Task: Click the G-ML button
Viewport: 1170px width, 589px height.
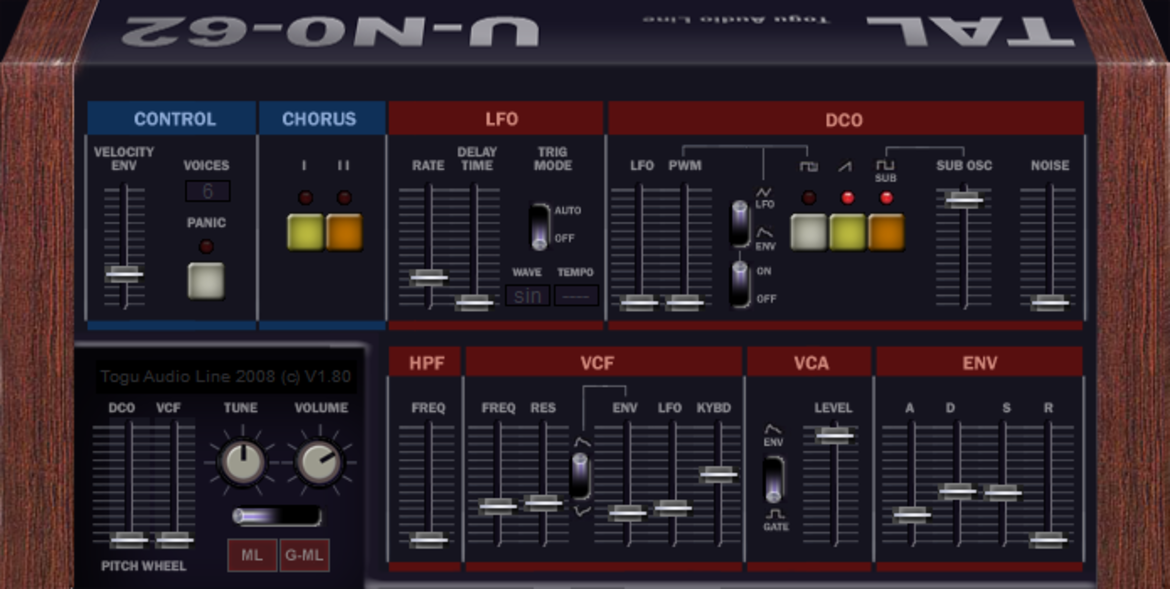Action: (x=304, y=555)
